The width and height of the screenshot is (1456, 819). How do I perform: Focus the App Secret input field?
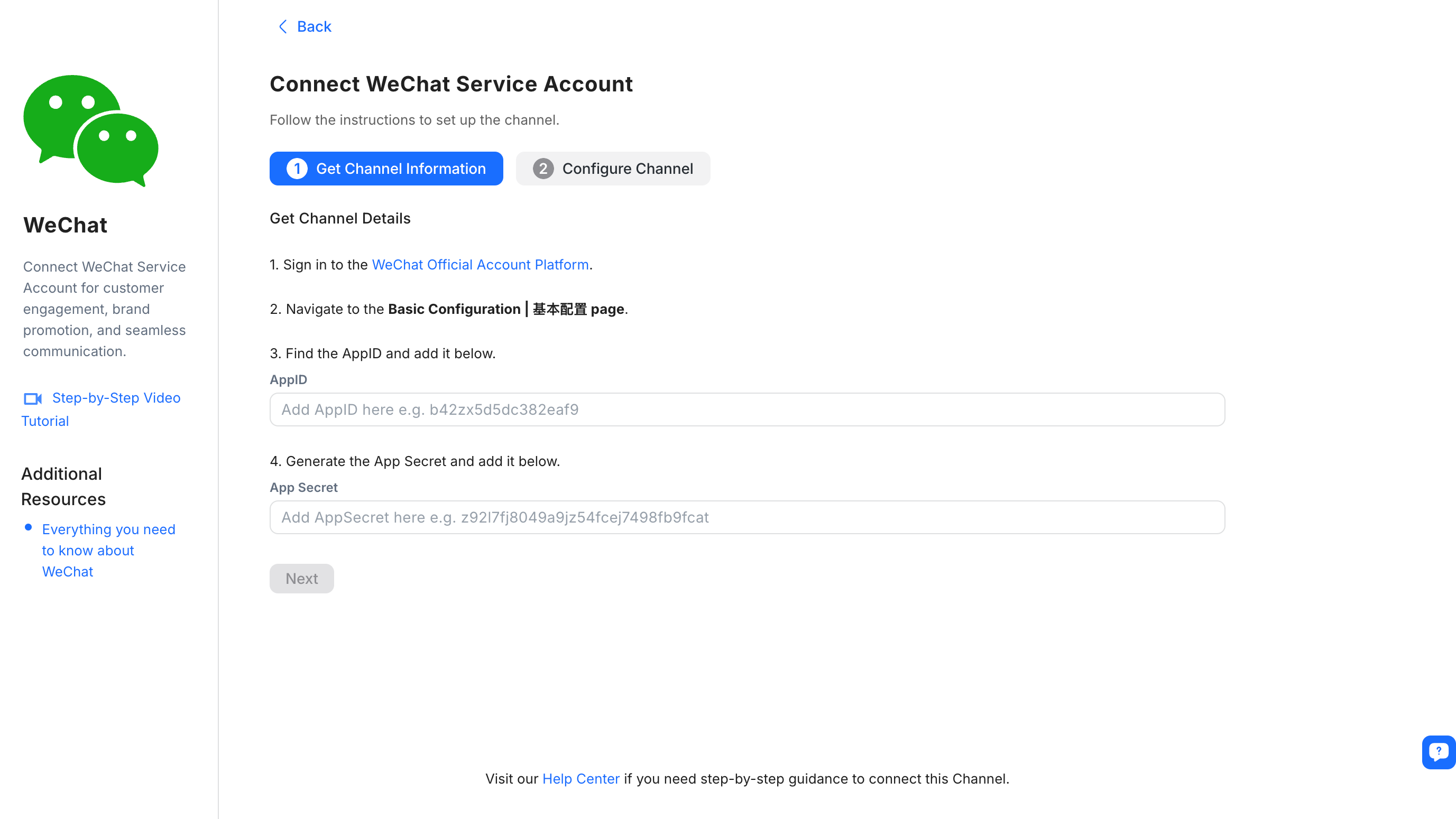point(747,517)
